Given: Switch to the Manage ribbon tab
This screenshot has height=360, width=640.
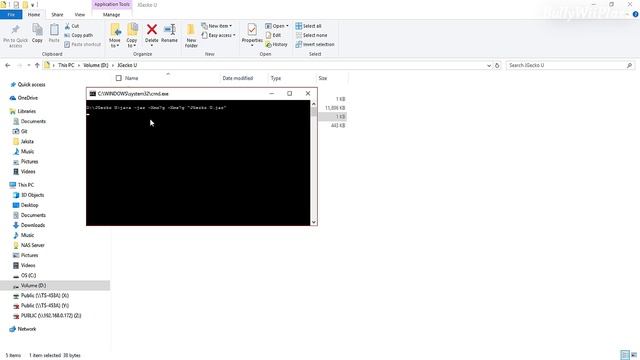Looking at the screenshot, I should [x=111, y=14].
